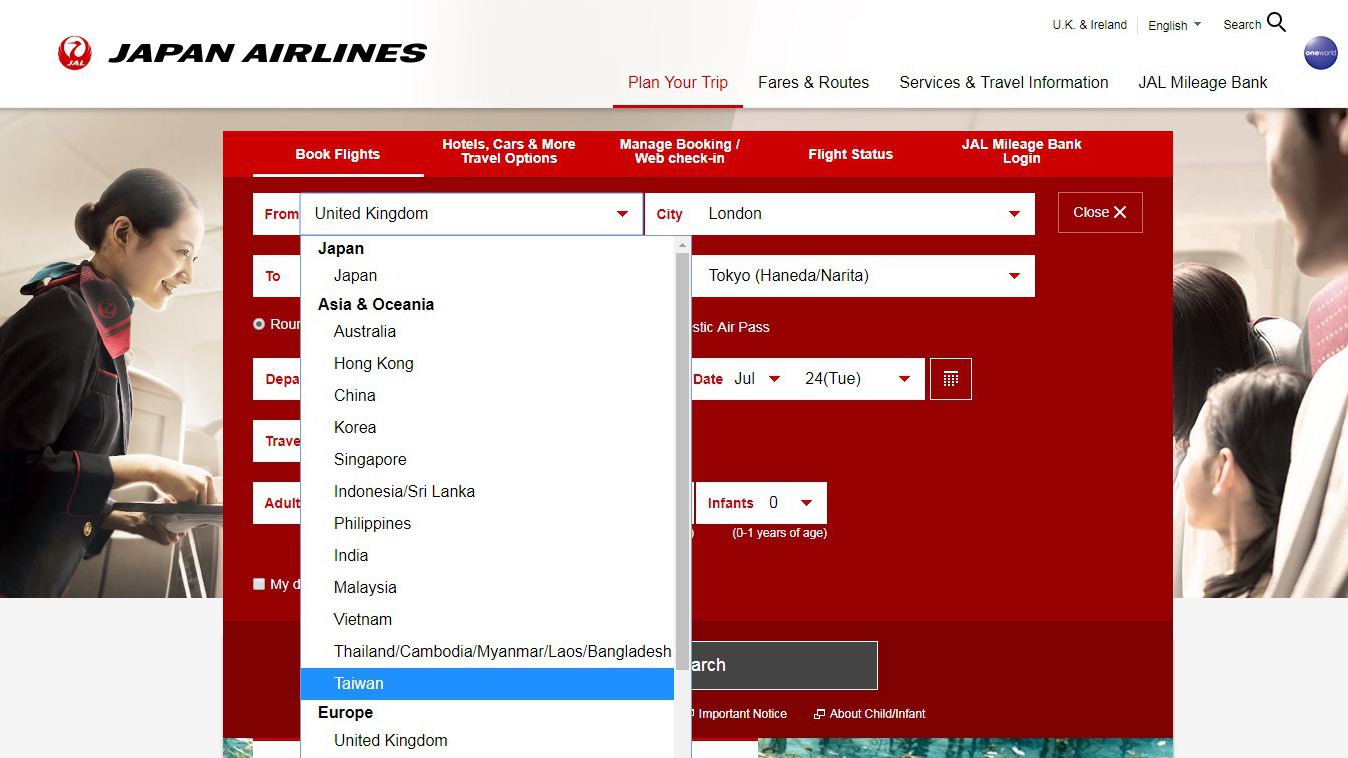Click the search magnifier icon
Image resolution: width=1348 pixels, height=758 pixels.
point(1276,23)
